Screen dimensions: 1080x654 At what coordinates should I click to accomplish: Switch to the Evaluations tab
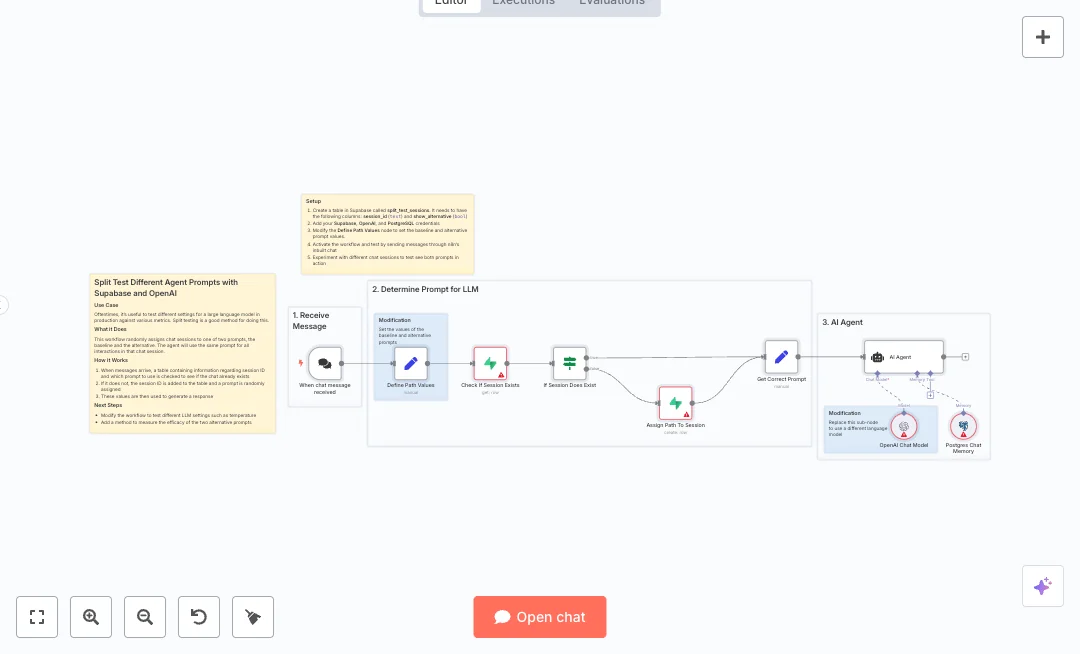pyautogui.click(x=611, y=3)
